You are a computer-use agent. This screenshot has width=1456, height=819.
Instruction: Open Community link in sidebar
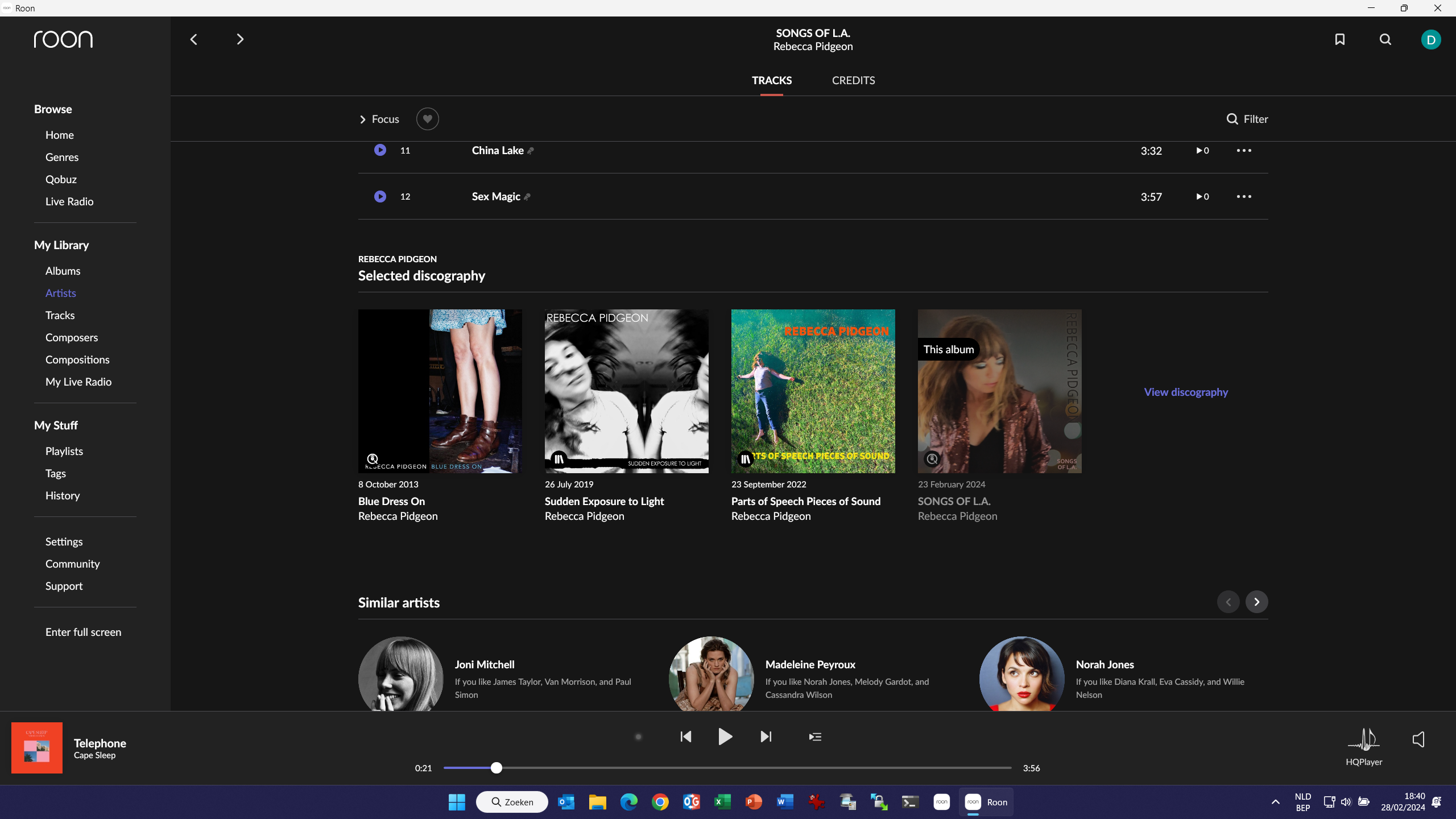coord(73,564)
